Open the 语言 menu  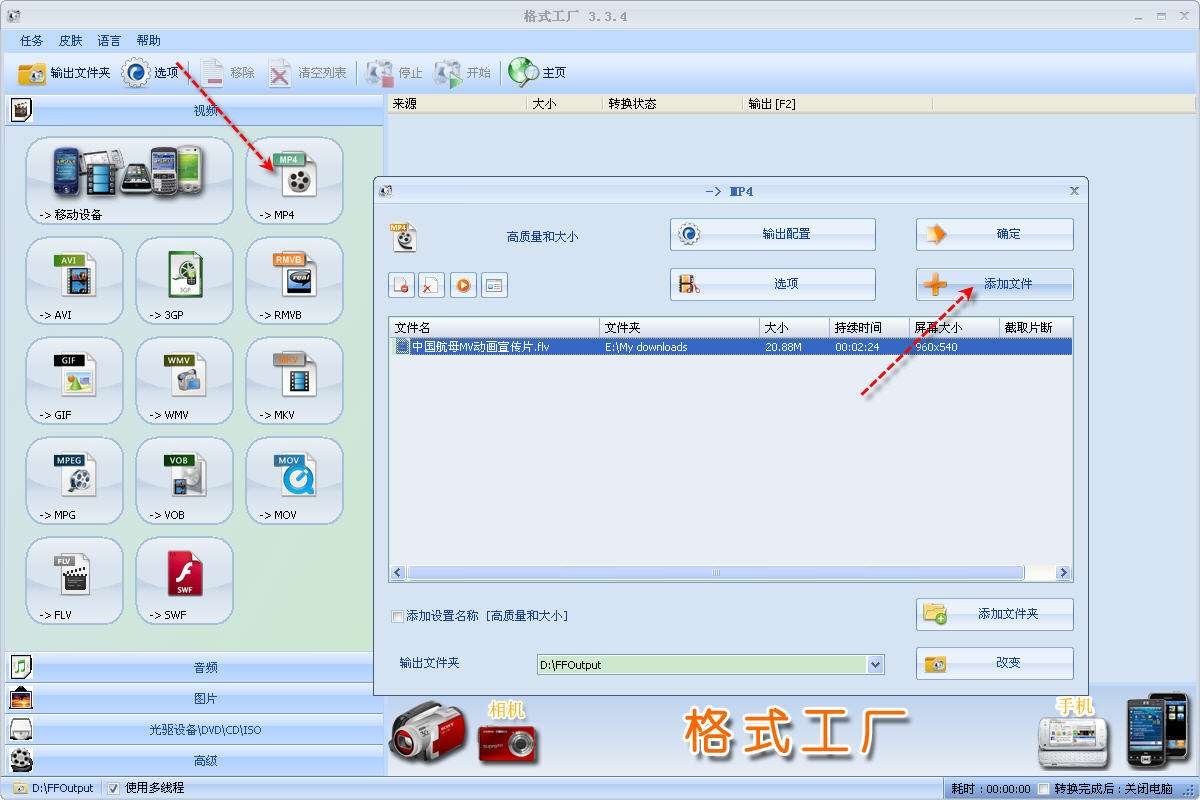click(108, 40)
